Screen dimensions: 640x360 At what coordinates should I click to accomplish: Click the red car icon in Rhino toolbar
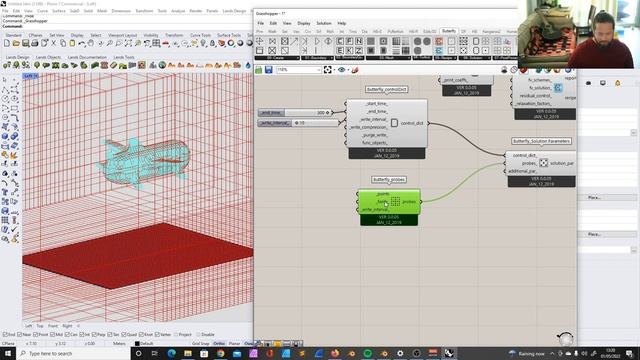click(x=166, y=43)
